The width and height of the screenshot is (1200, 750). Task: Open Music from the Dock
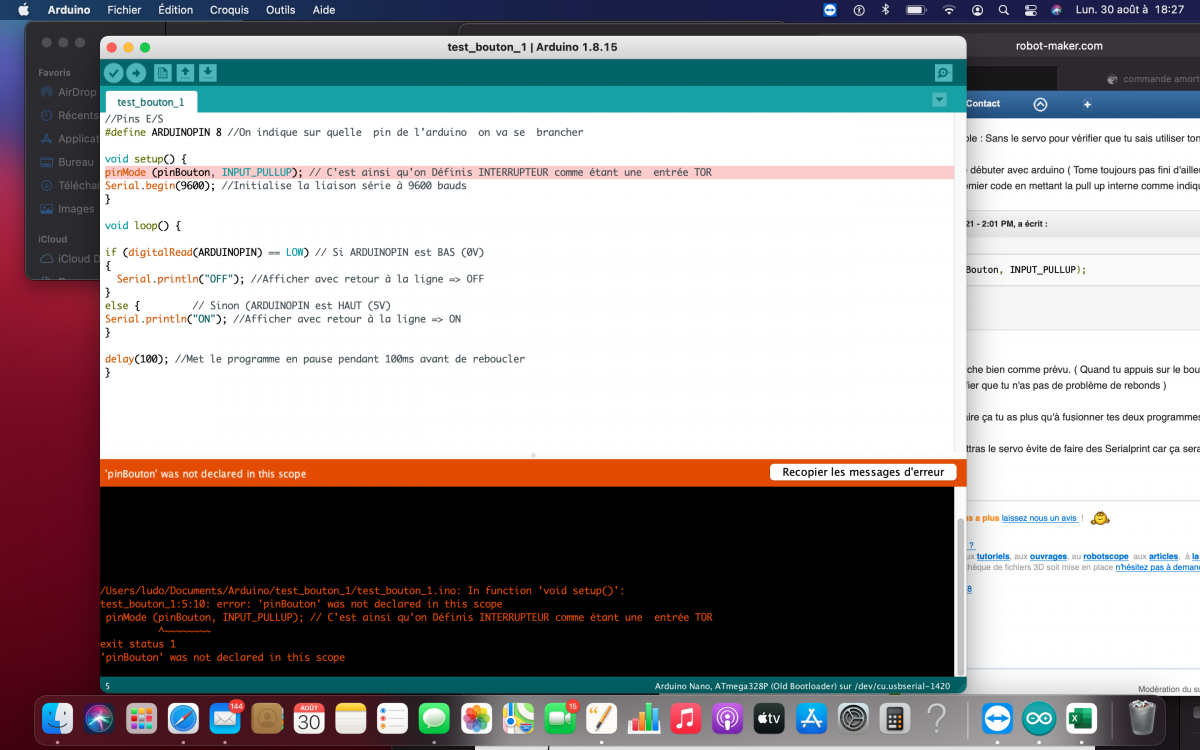tap(685, 718)
